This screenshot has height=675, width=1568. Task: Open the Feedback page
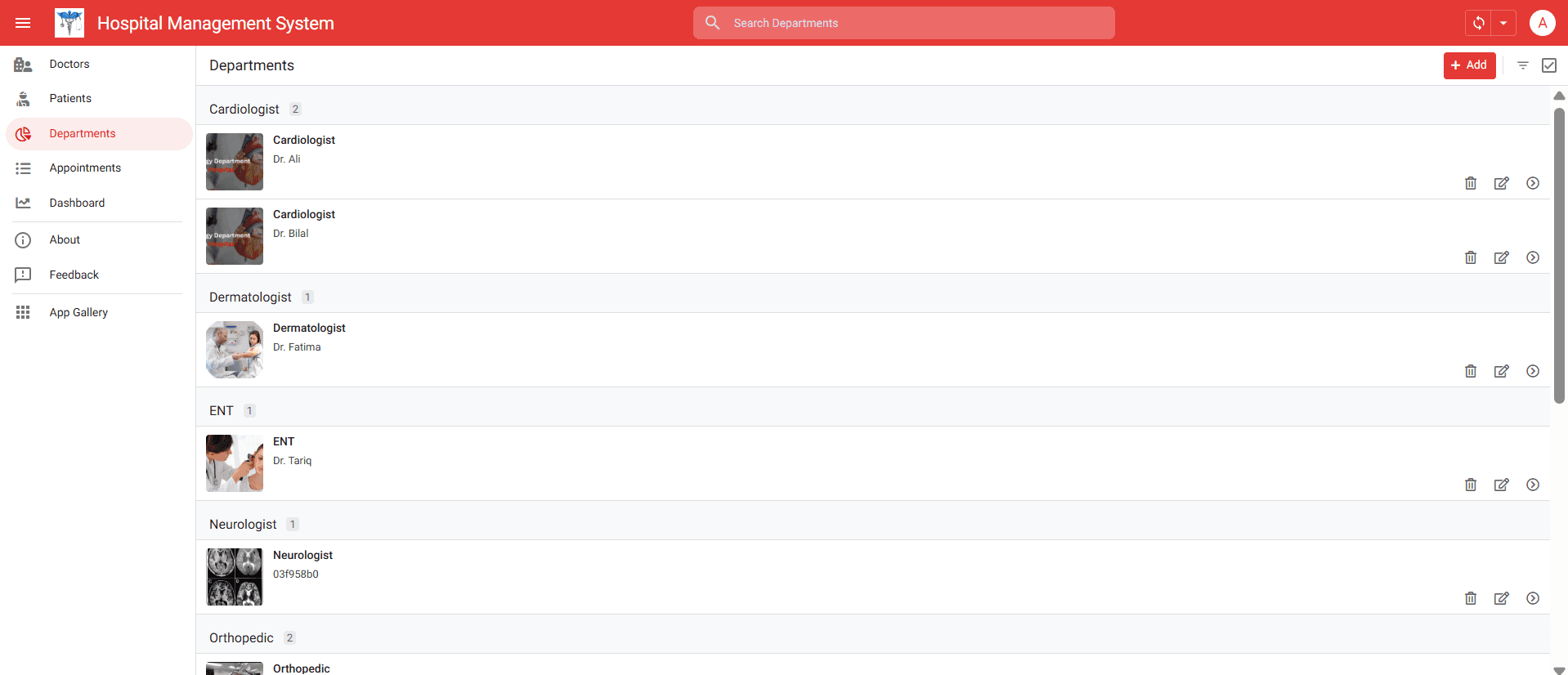98,275
